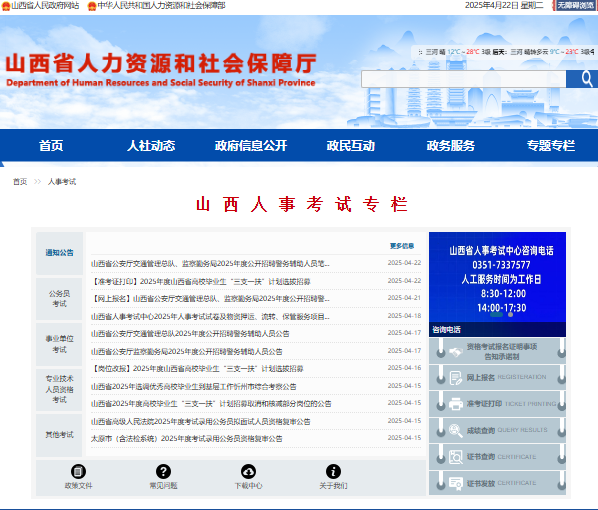
Task: Open the 常见问题 question mark icon
Action: coord(163,471)
